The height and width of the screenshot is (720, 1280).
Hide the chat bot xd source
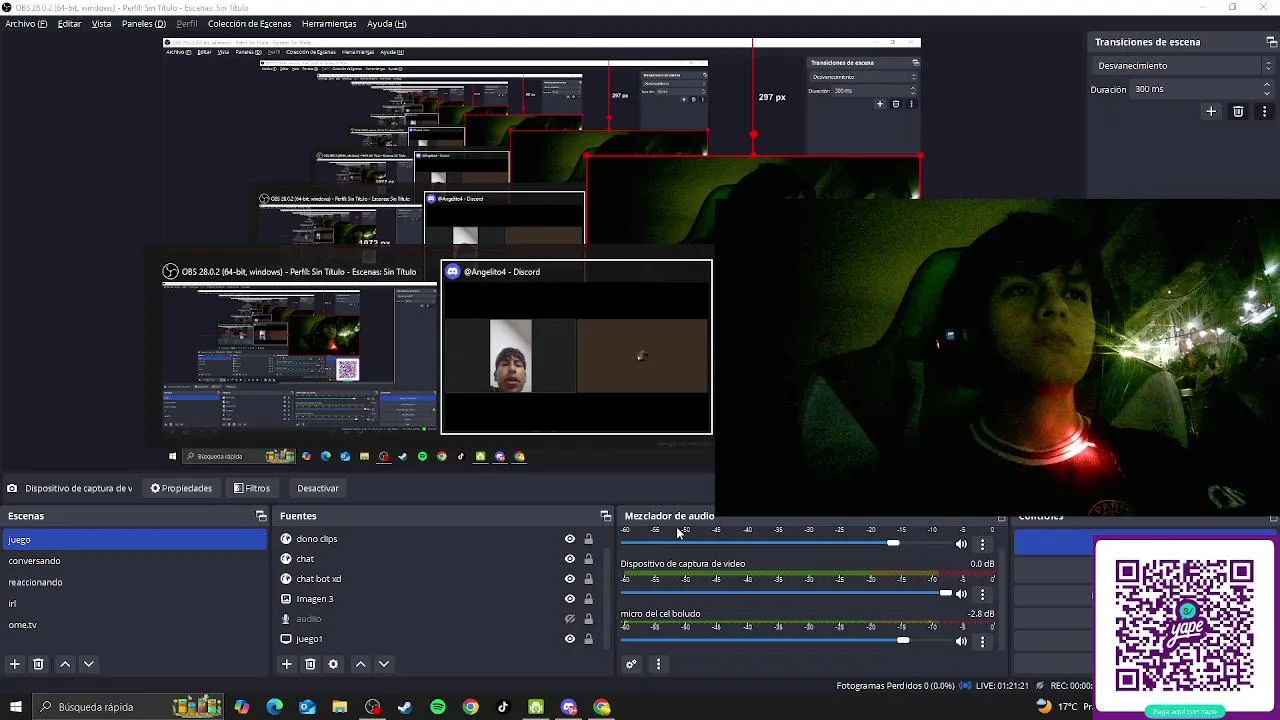(x=570, y=579)
